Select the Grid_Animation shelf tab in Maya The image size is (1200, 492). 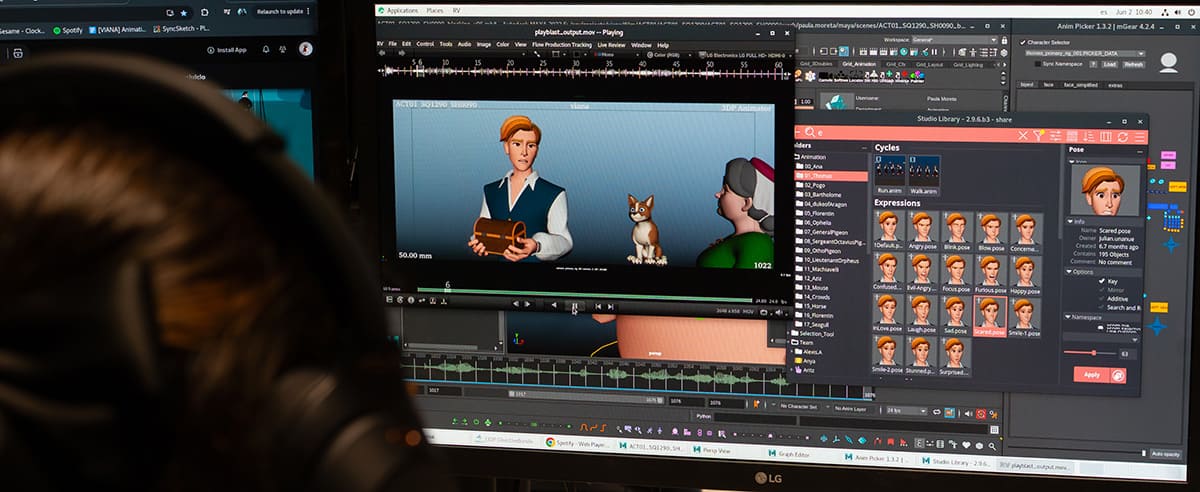pos(858,64)
